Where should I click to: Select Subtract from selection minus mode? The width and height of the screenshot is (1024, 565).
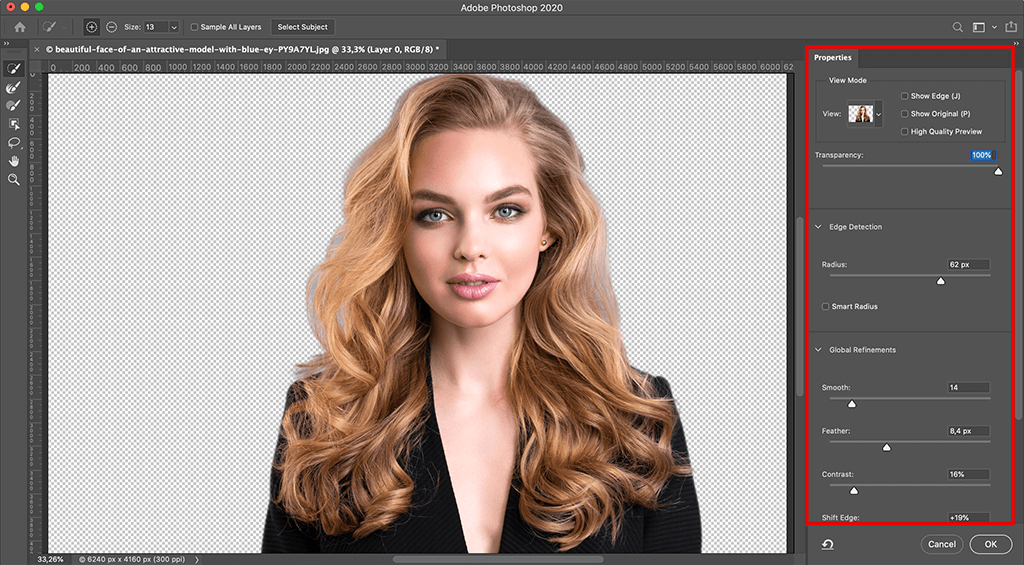[112, 27]
